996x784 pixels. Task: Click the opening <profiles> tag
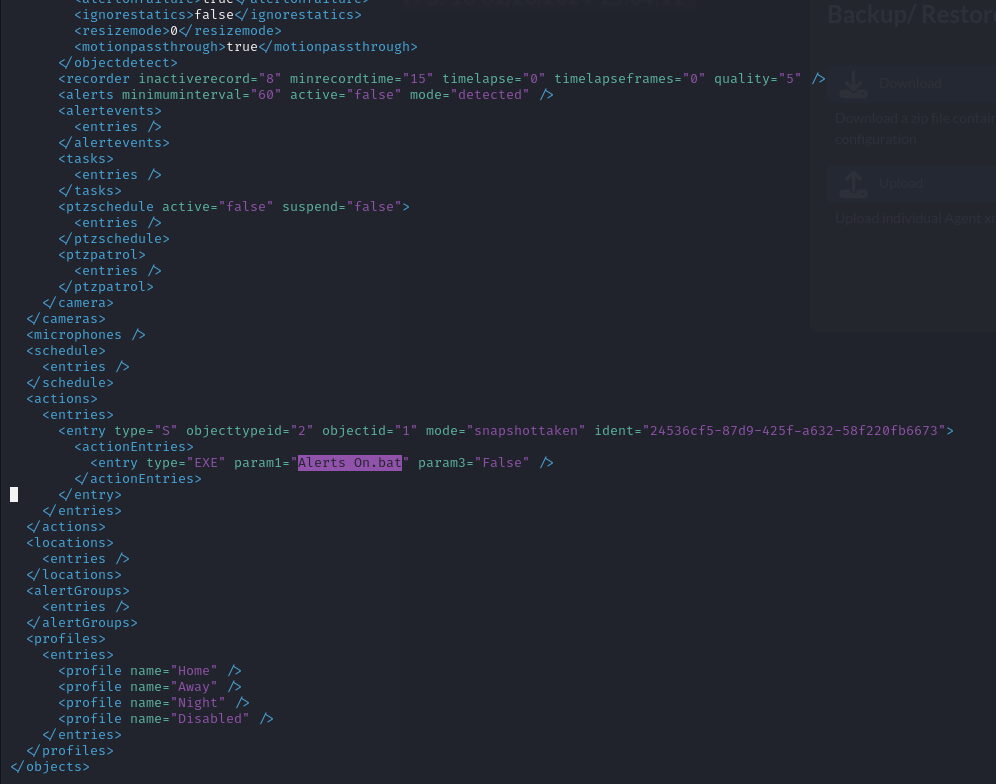coord(66,639)
